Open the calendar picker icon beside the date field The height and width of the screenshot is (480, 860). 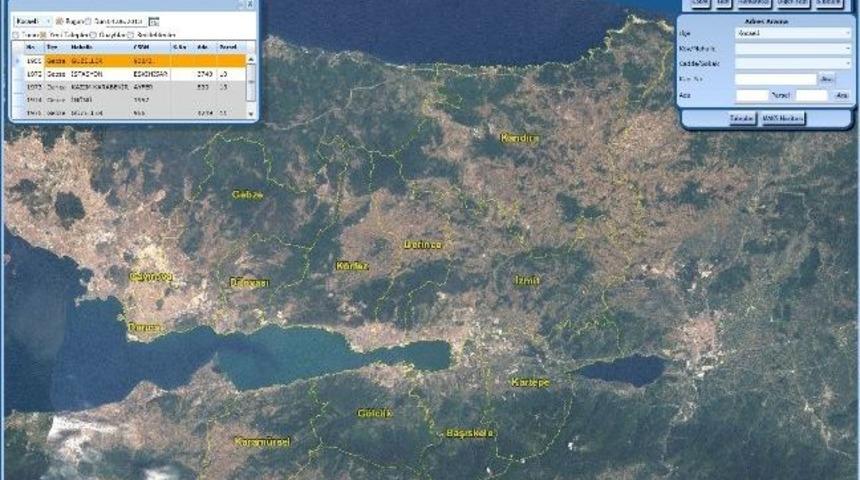pyautogui.click(x=154, y=21)
